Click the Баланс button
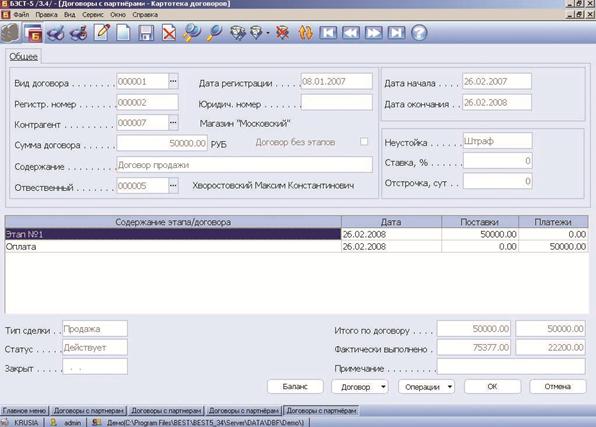 pos(295,387)
